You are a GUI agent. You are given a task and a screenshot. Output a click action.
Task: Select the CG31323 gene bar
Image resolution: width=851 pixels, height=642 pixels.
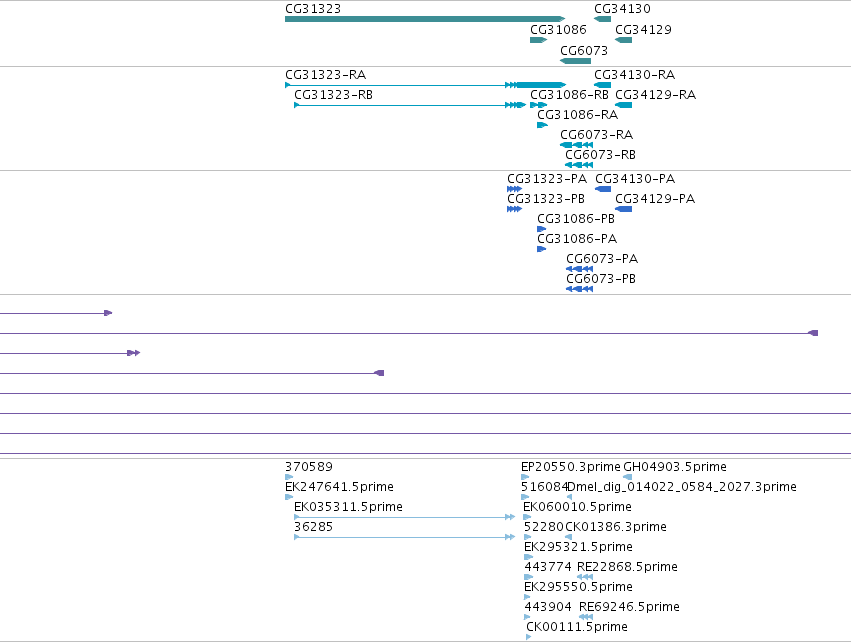pos(425,19)
